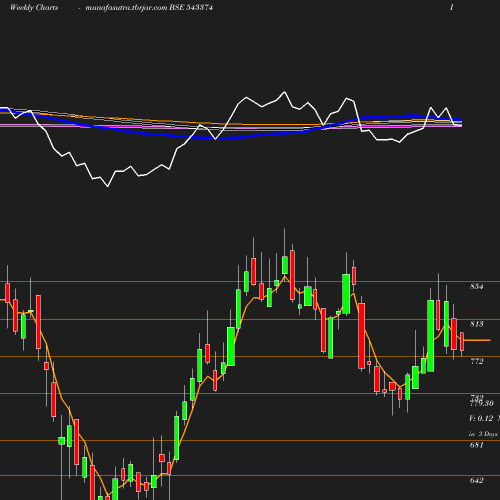Click the 779.30 last price label
This screenshot has width=500, height=500.
pyautogui.click(x=482, y=404)
